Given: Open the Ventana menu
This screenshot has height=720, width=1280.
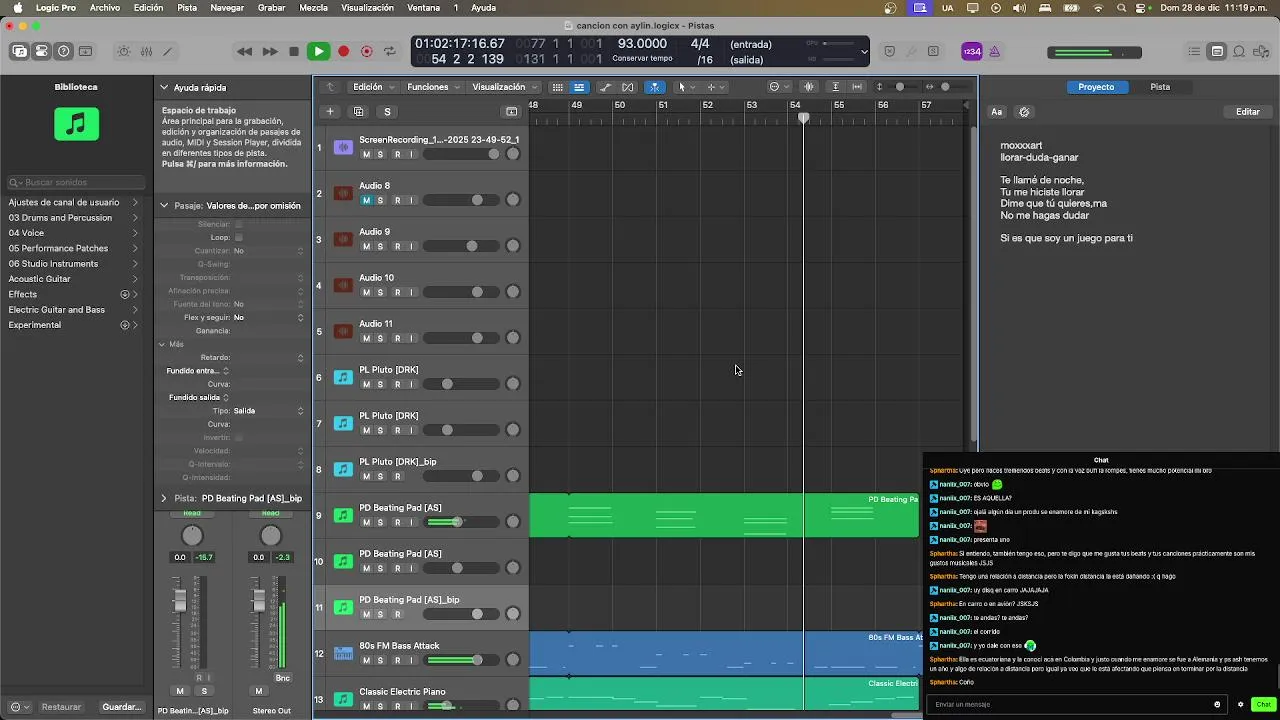Looking at the screenshot, I should tap(423, 8).
